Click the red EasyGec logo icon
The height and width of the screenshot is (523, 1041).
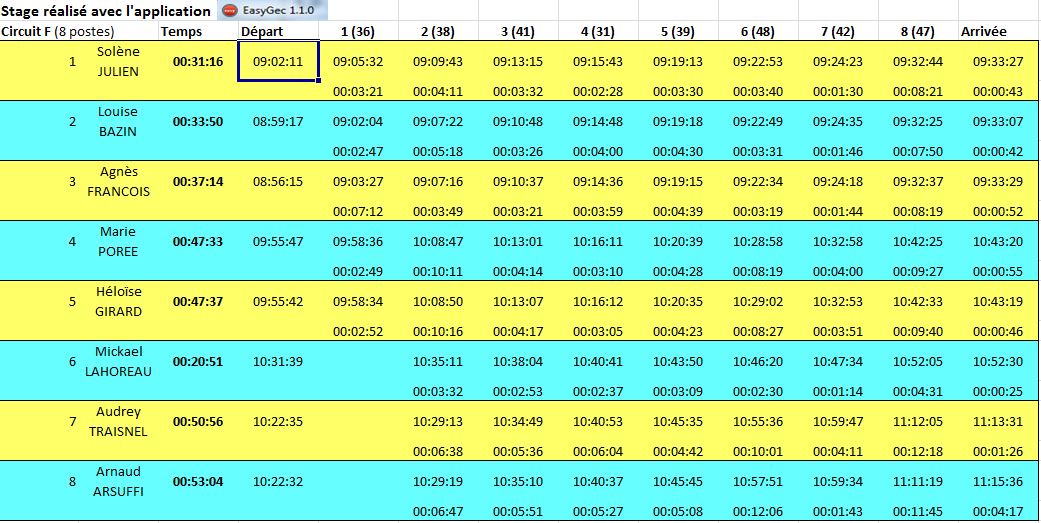click(229, 11)
